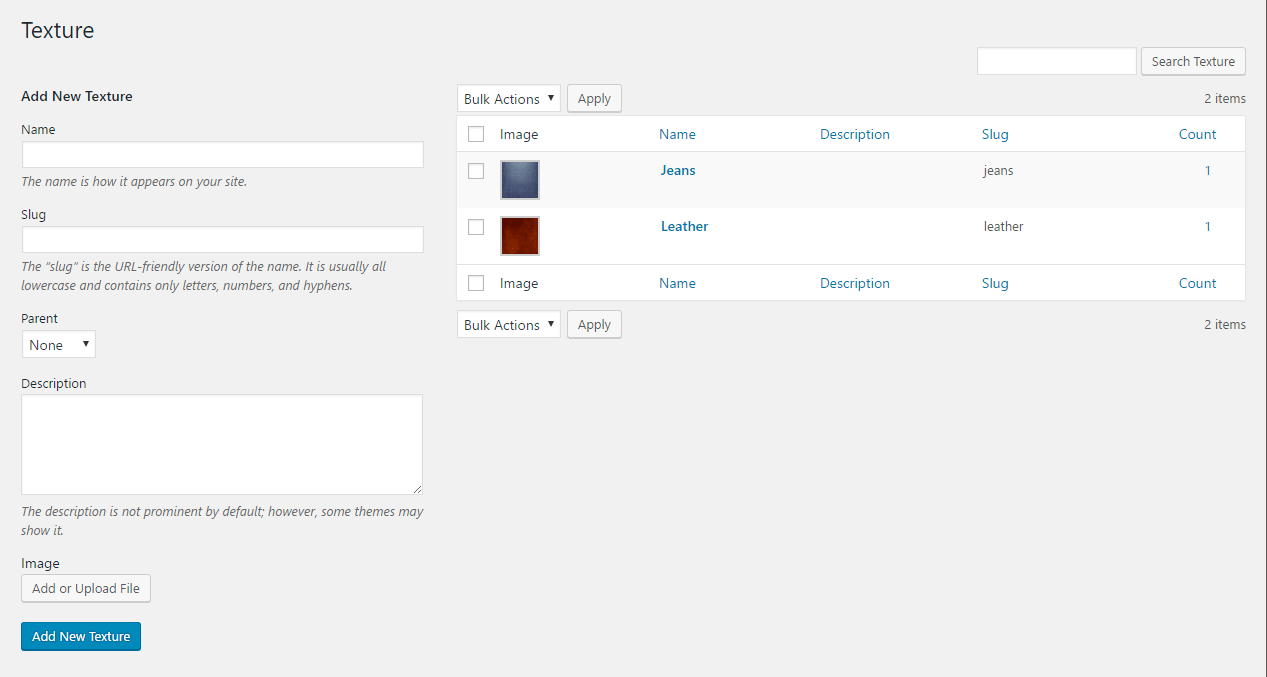
Task: Click the top Apply button
Action: [x=594, y=99]
